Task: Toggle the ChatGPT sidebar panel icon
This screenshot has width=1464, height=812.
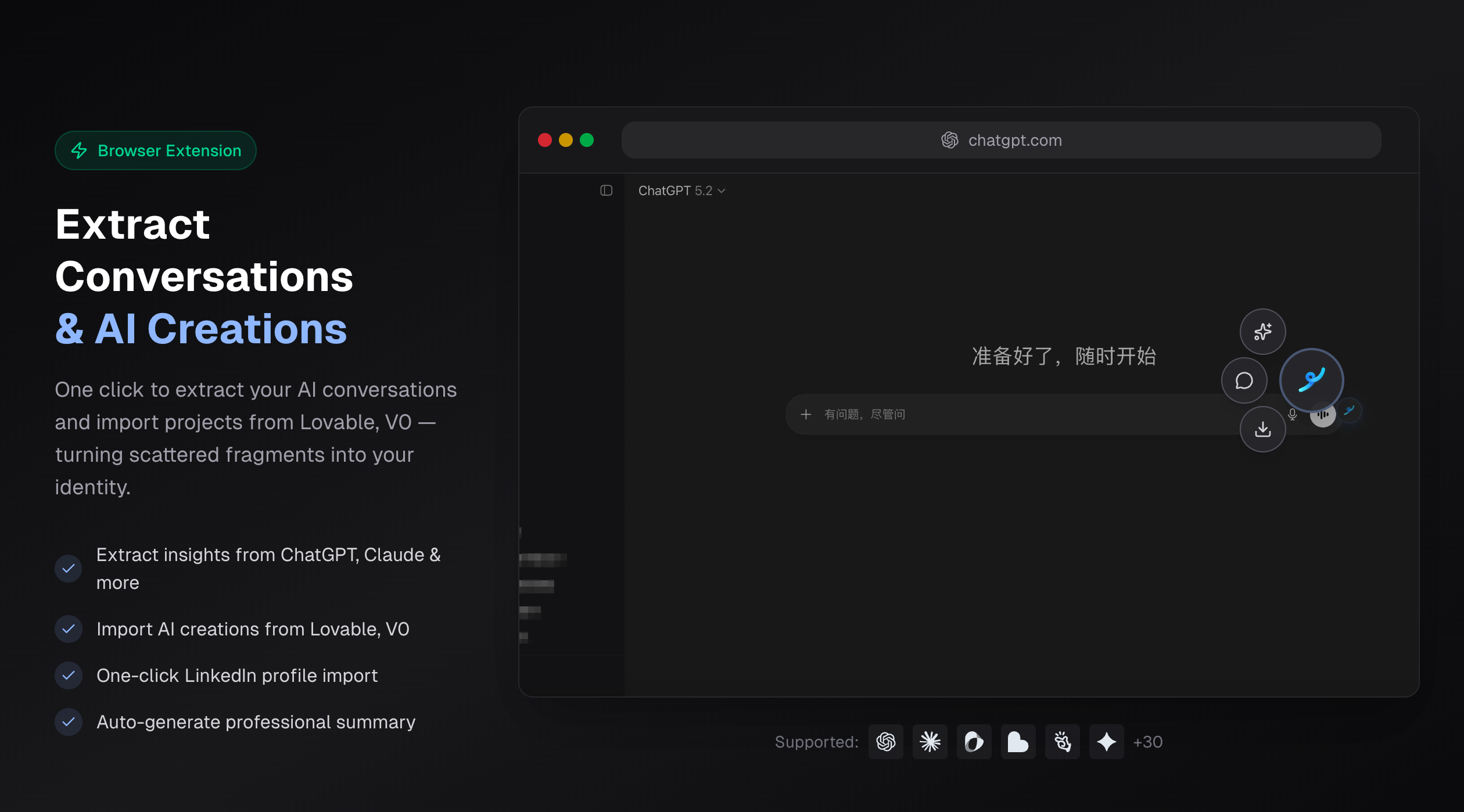Action: pyautogui.click(x=606, y=191)
